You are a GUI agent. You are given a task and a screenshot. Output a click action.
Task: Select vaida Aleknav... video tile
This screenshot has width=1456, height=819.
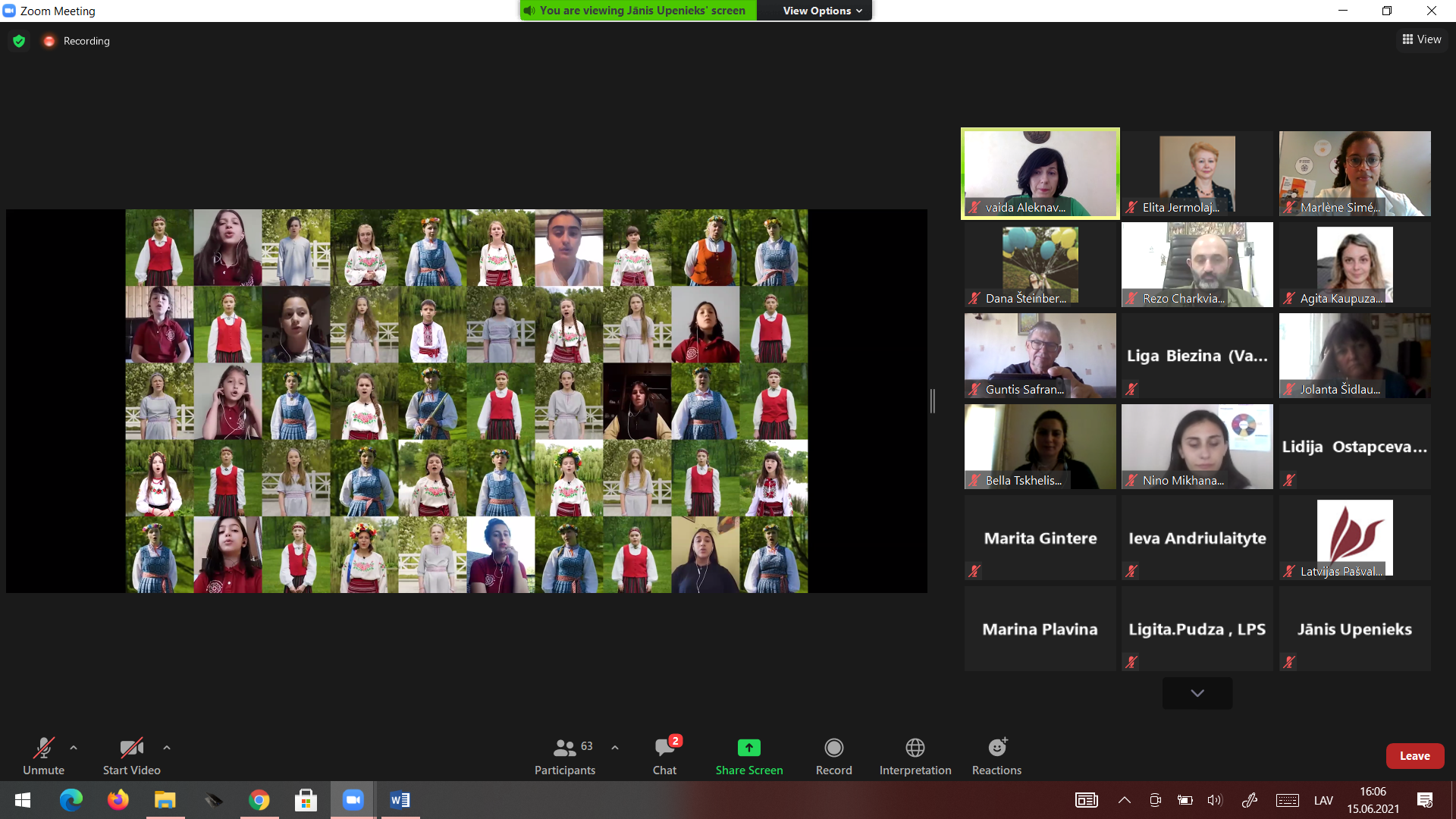1040,174
